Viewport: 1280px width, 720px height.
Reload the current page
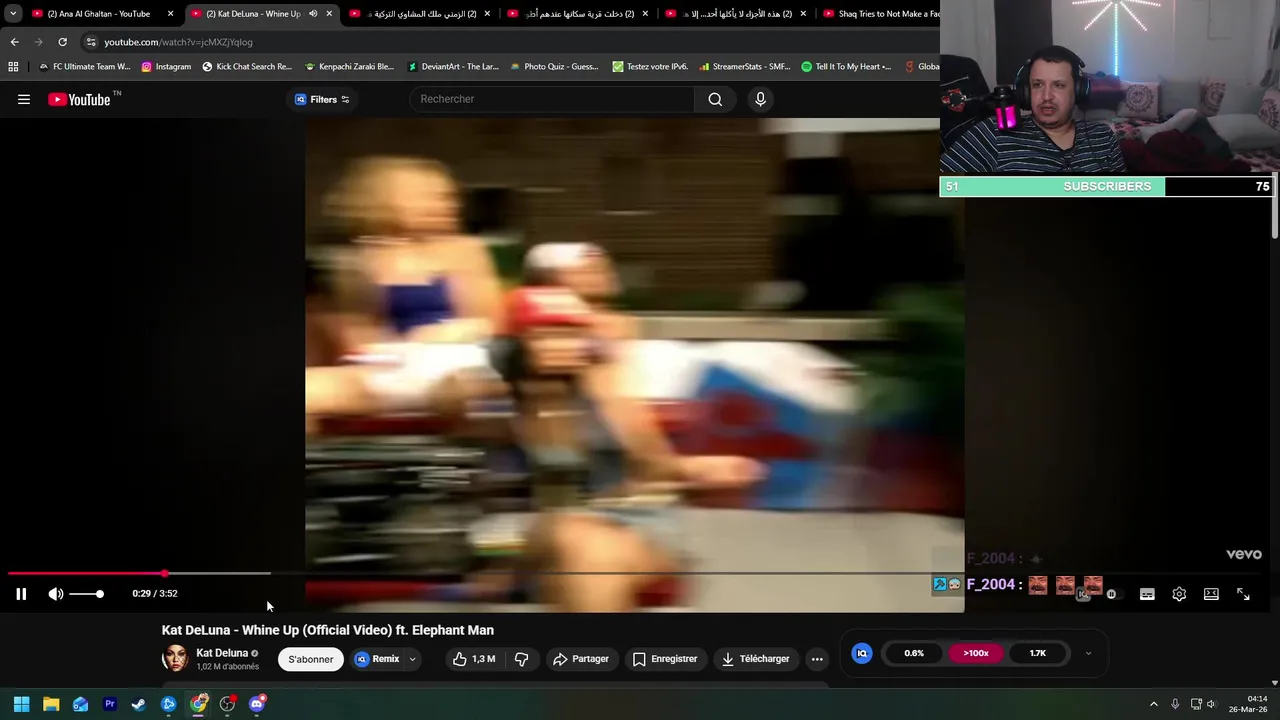(62, 42)
